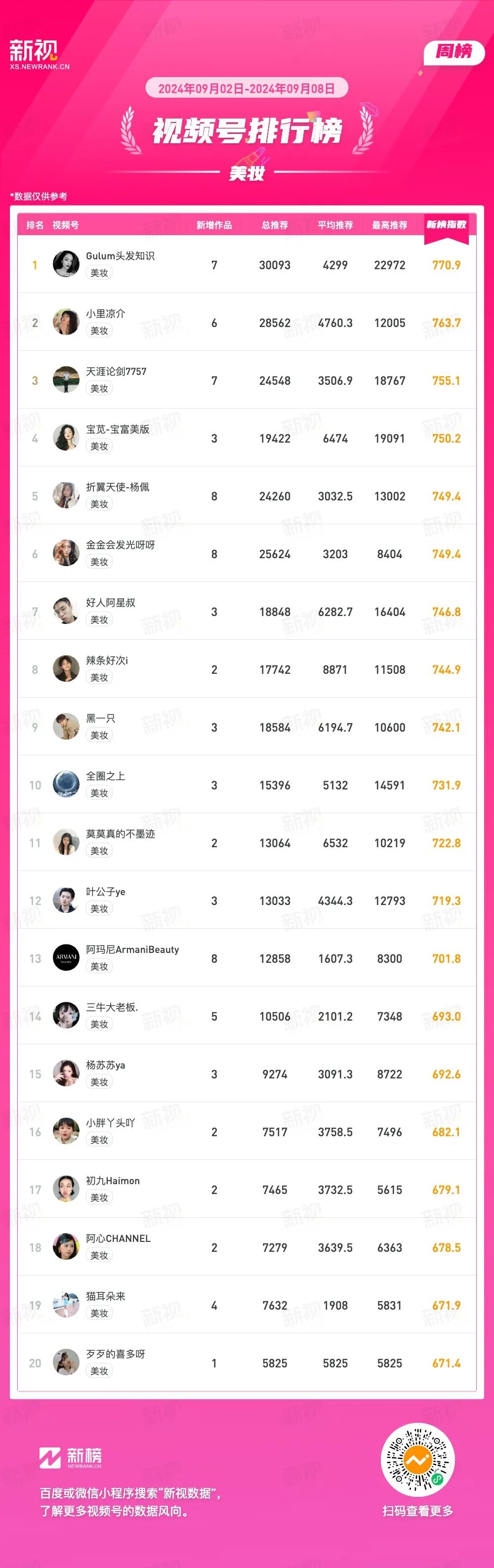Click the 阿玛尼ArmaniBeauty logo avatar
Viewport: 494px width, 1568px height.
click(66, 958)
